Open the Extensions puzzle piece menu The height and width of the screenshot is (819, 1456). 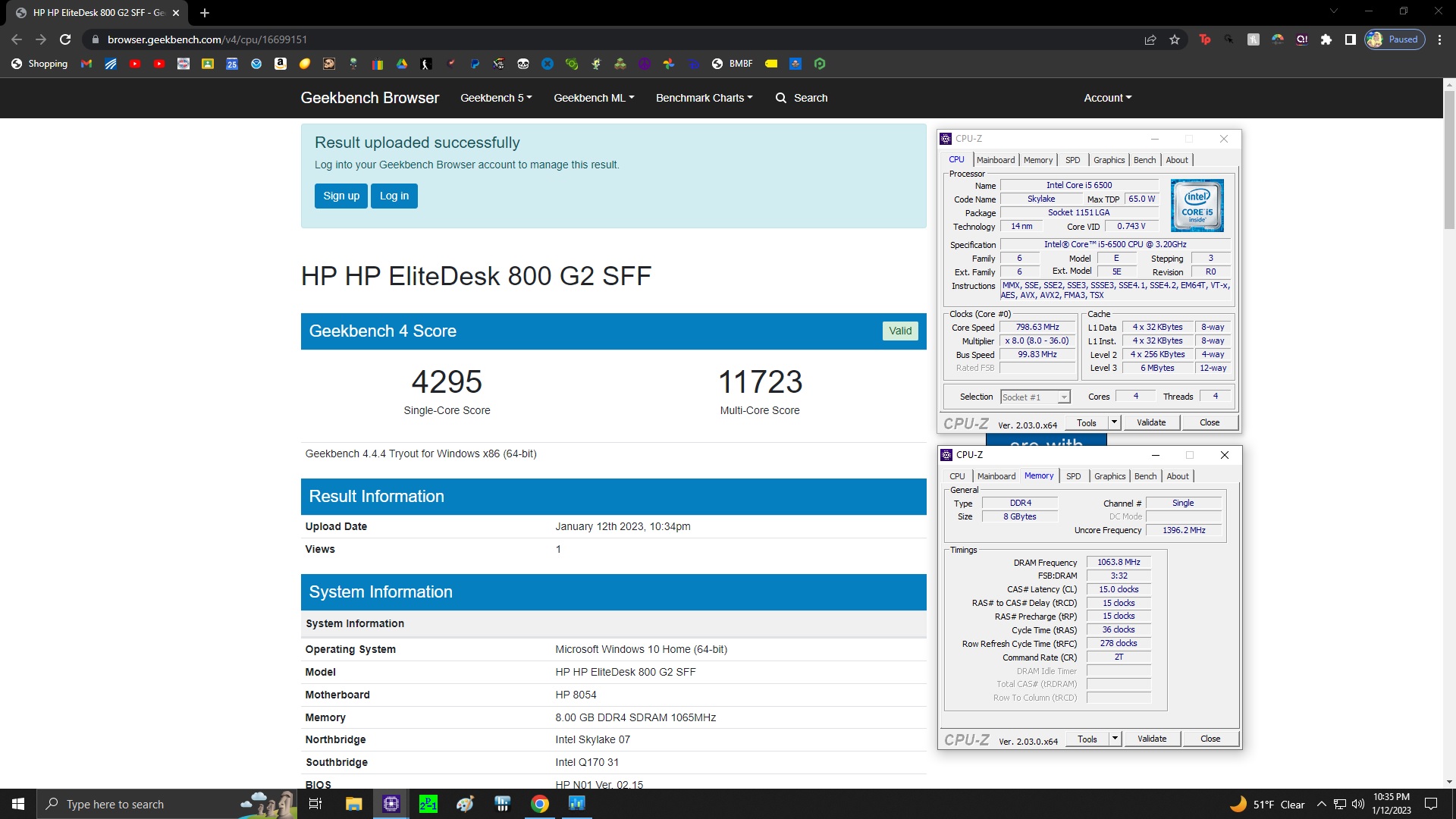tap(1326, 39)
